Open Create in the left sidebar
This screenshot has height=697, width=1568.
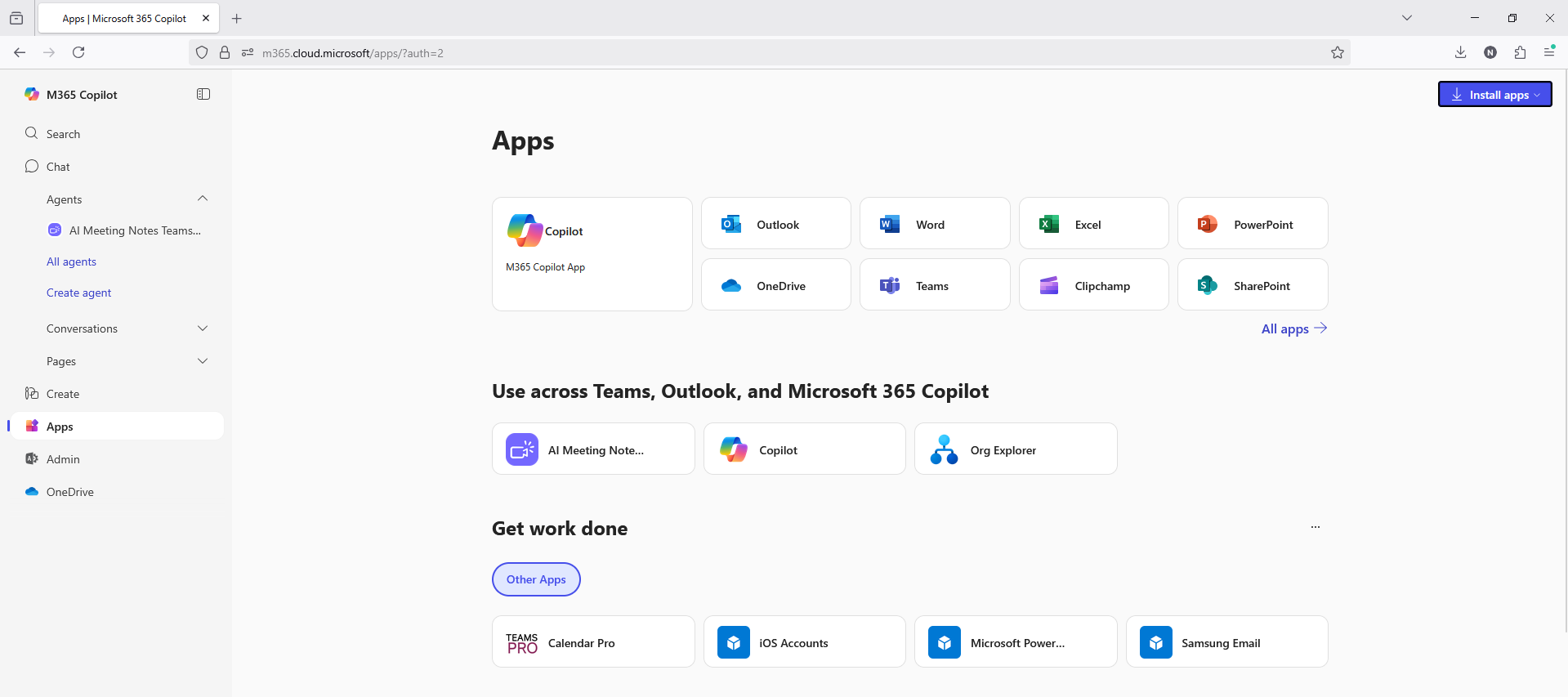[117, 393]
